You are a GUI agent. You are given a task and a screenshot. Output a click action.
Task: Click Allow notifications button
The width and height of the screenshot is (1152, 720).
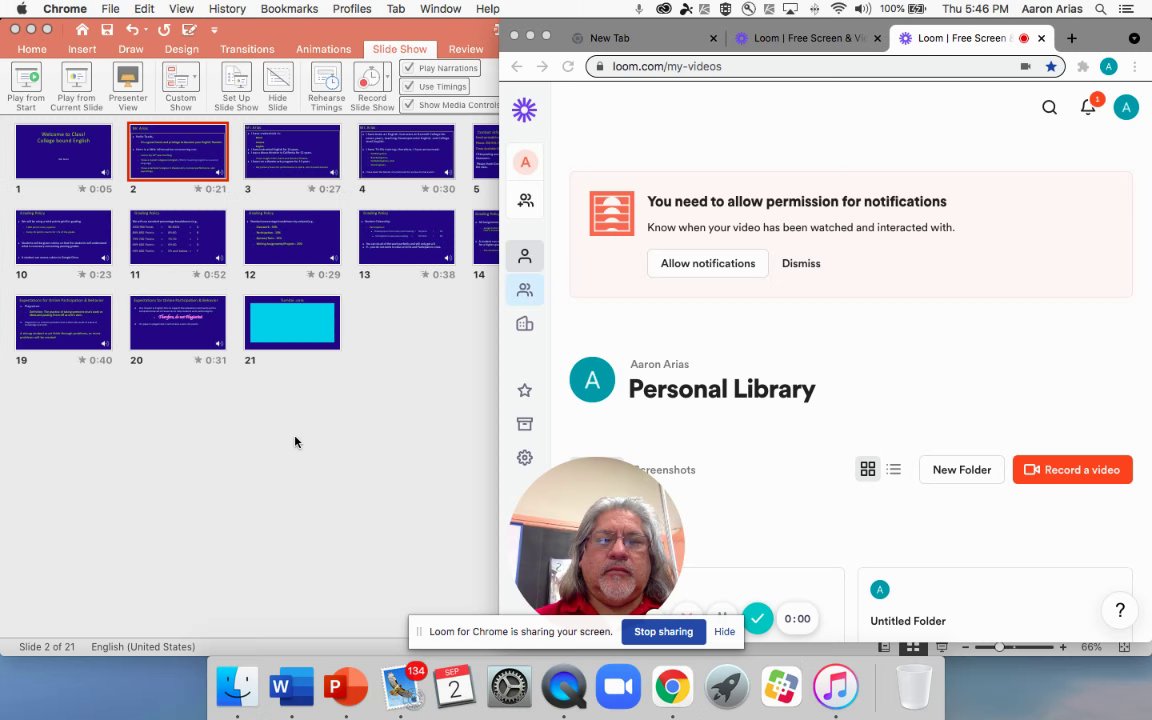click(x=708, y=263)
